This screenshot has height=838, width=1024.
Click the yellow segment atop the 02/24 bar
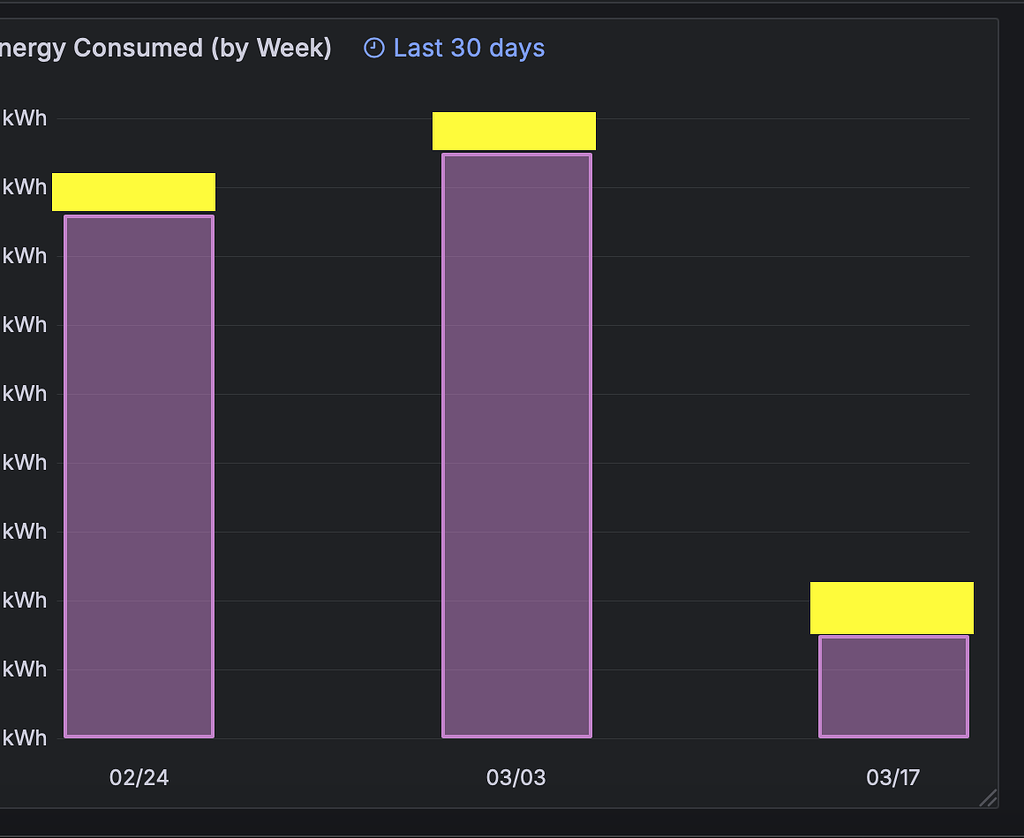133,191
